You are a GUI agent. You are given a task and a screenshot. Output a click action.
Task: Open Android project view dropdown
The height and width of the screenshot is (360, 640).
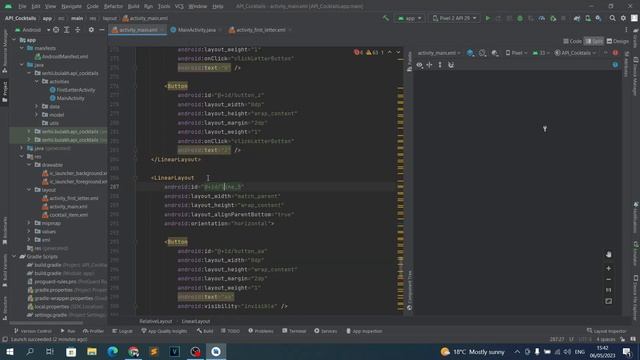pos(32,30)
